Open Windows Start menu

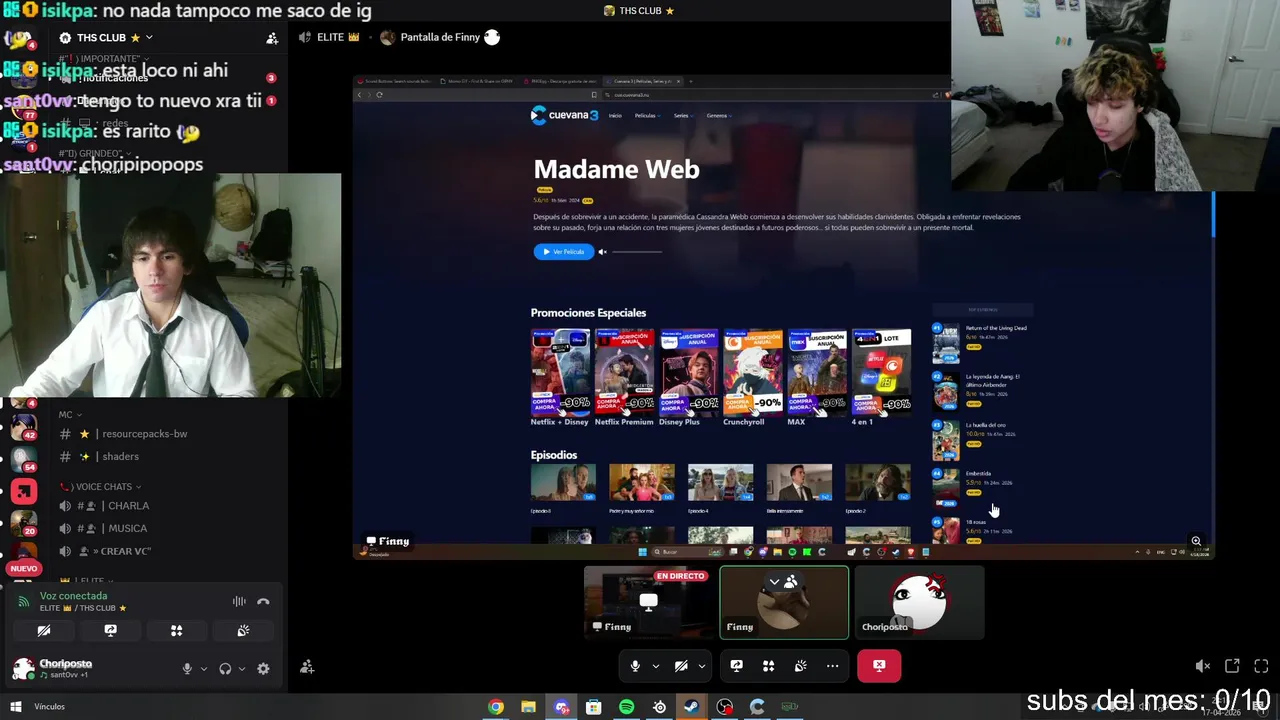(15, 707)
